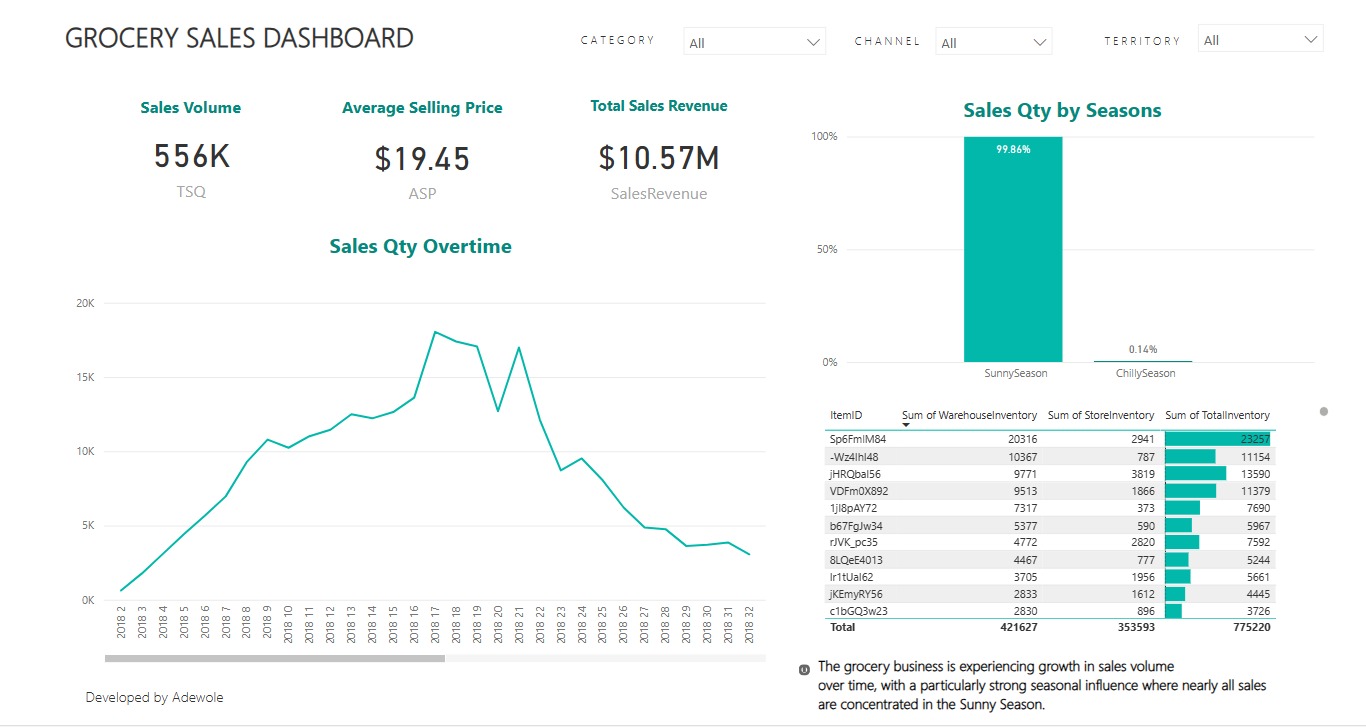
Task: Open the Category filter dropdown
Action: point(812,43)
